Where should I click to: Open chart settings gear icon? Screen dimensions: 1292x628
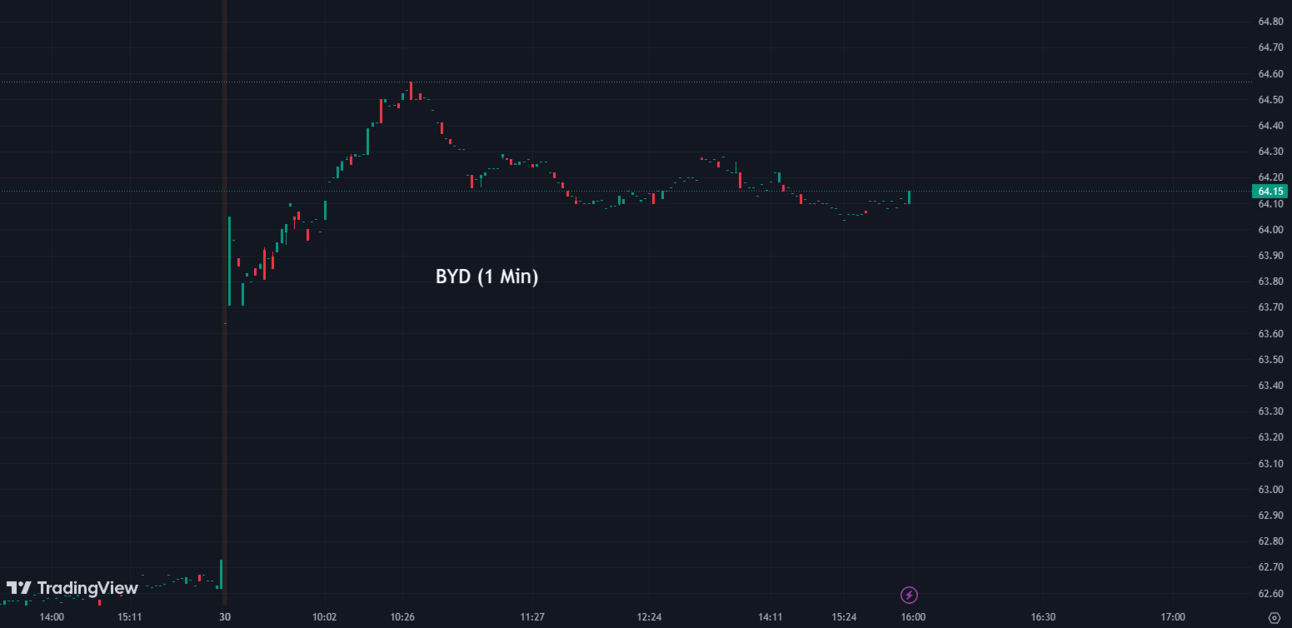tap(1274, 618)
